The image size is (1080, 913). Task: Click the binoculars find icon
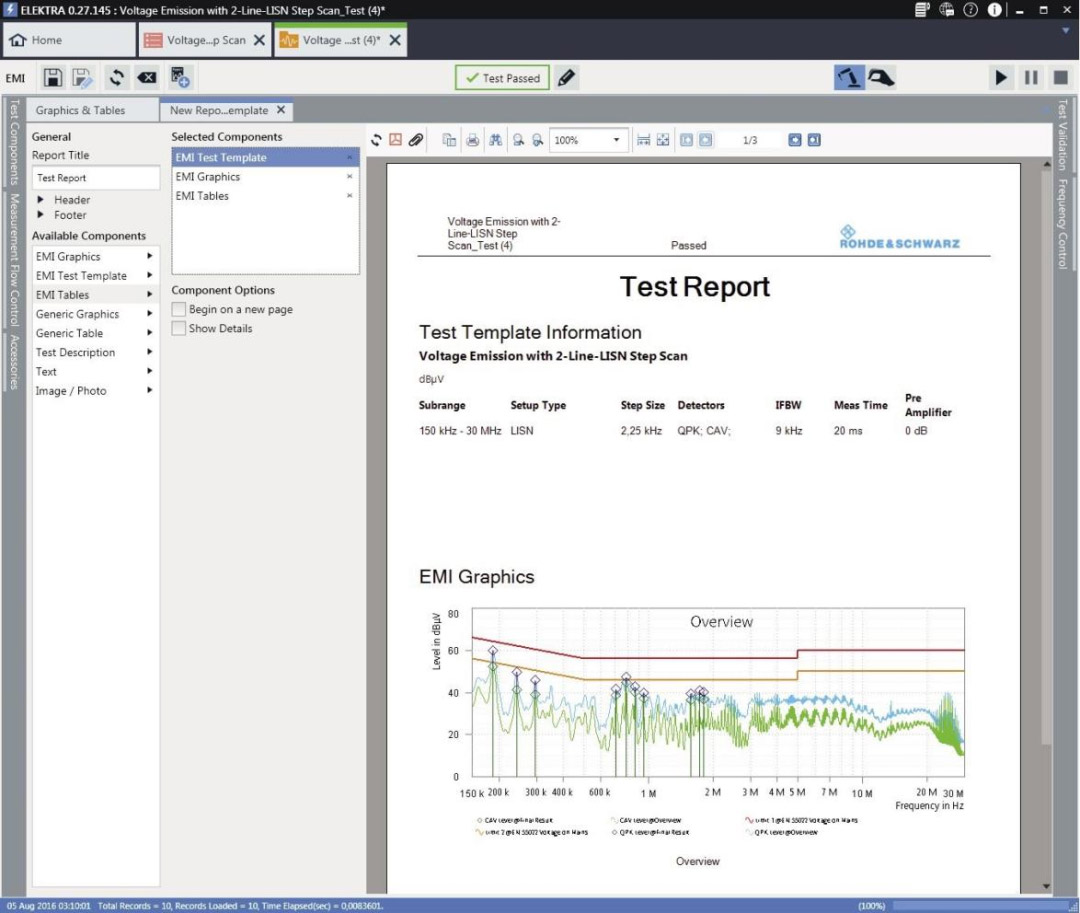click(x=494, y=140)
